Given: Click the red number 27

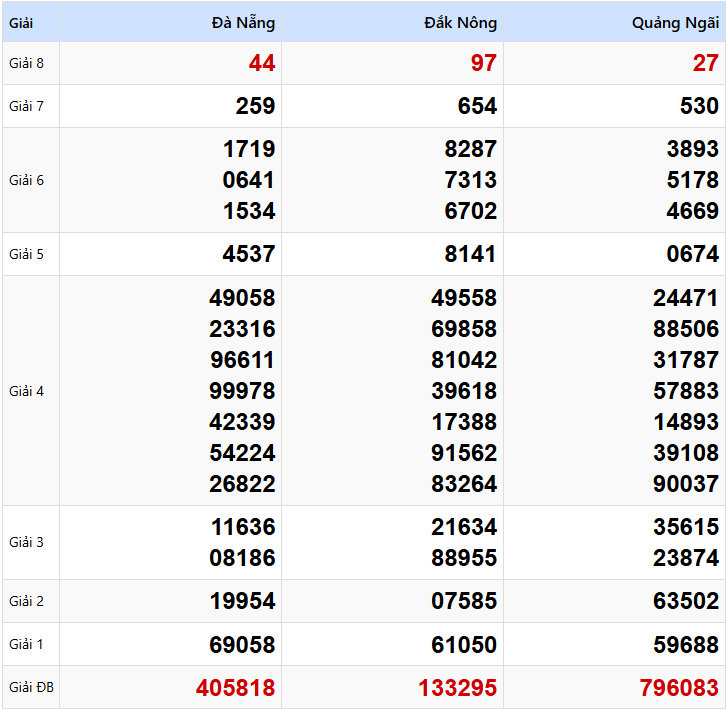Looking at the screenshot, I should [706, 63].
